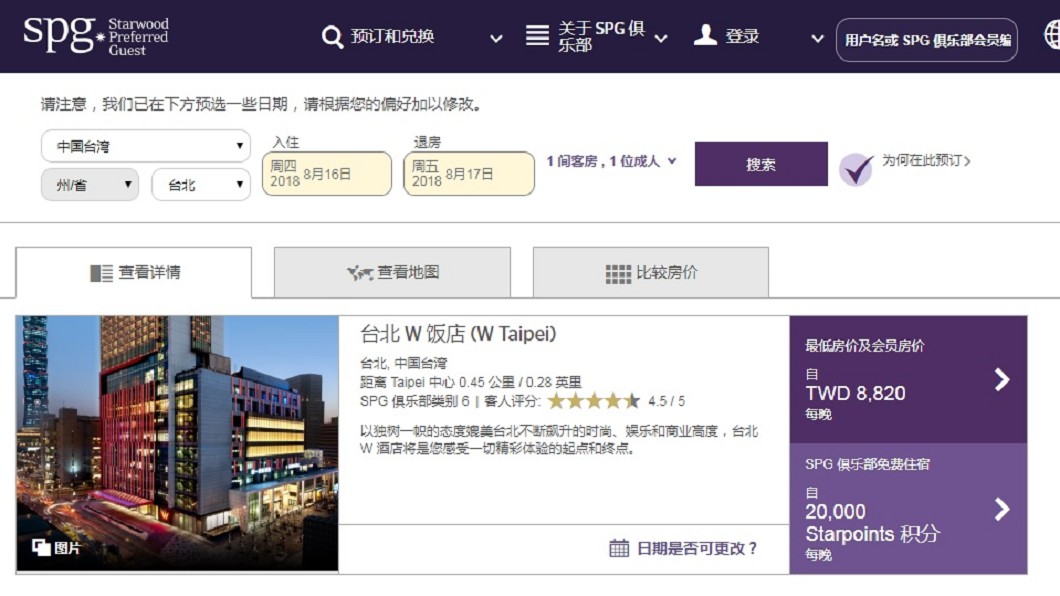Click the arrow chevron in TWD 8,820 panel
This screenshot has width=1060, height=596.
tap(1003, 379)
